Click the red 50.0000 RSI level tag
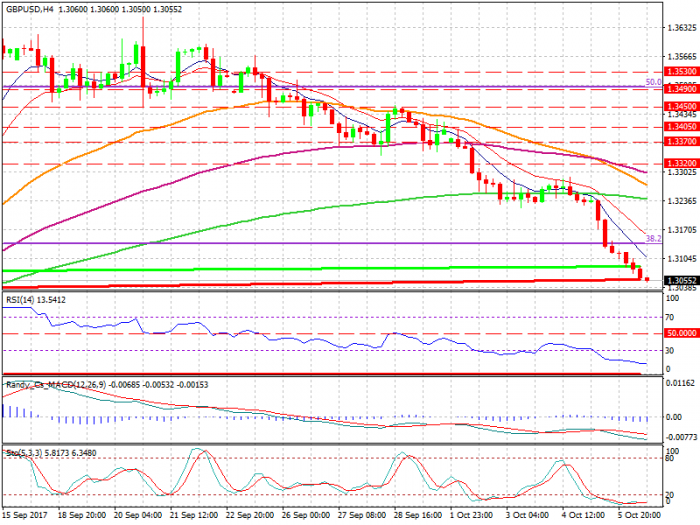700x525 pixels. point(680,332)
